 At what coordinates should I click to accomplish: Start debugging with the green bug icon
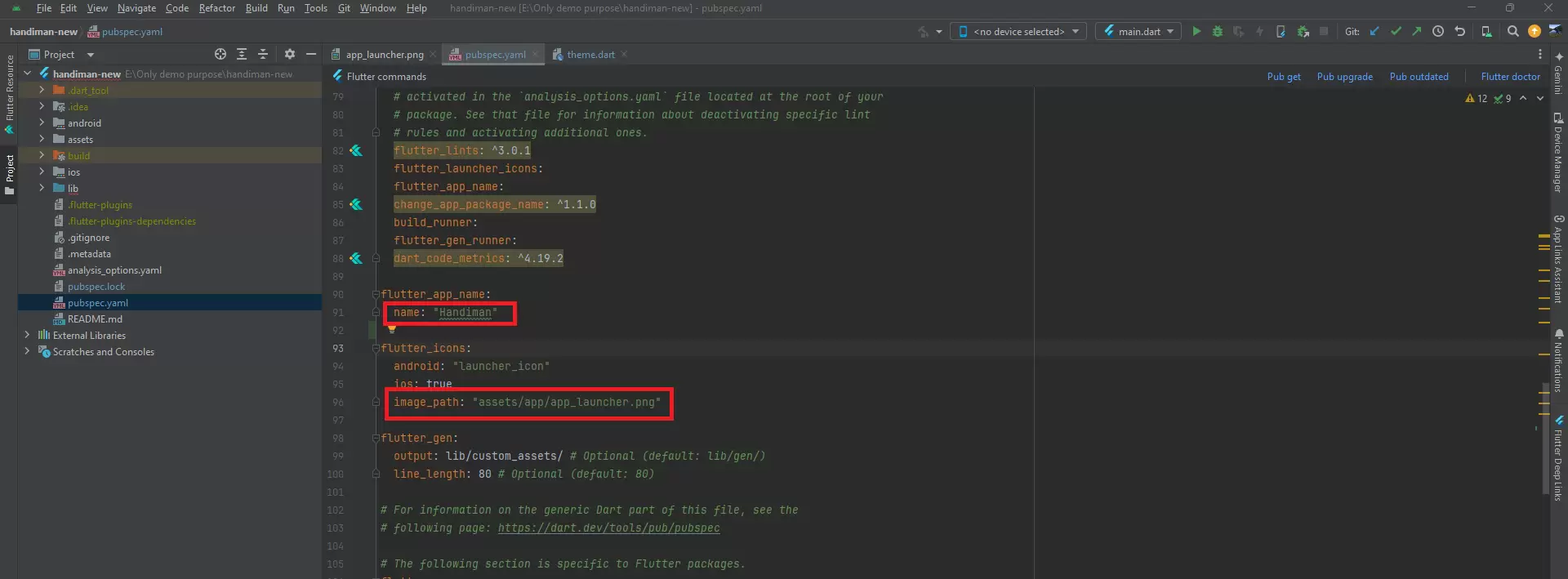(x=1218, y=31)
